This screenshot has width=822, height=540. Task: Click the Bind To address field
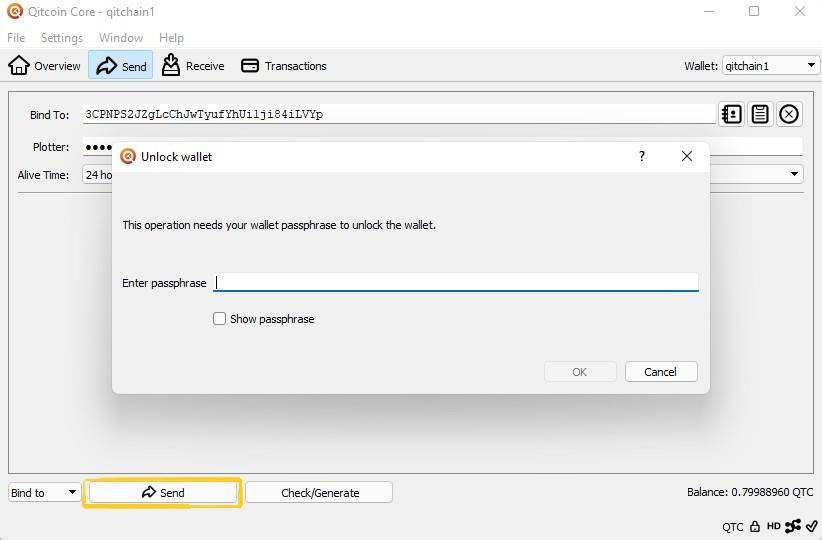coord(398,114)
